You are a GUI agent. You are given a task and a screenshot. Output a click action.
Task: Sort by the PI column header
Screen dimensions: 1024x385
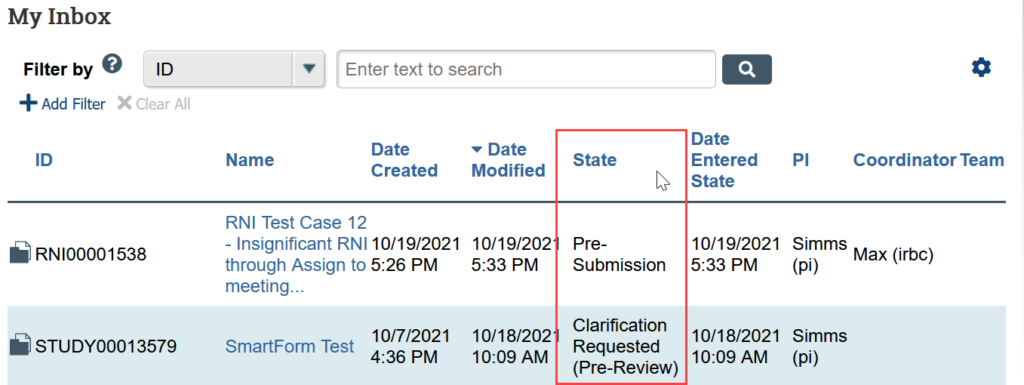[x=801, y=160]
